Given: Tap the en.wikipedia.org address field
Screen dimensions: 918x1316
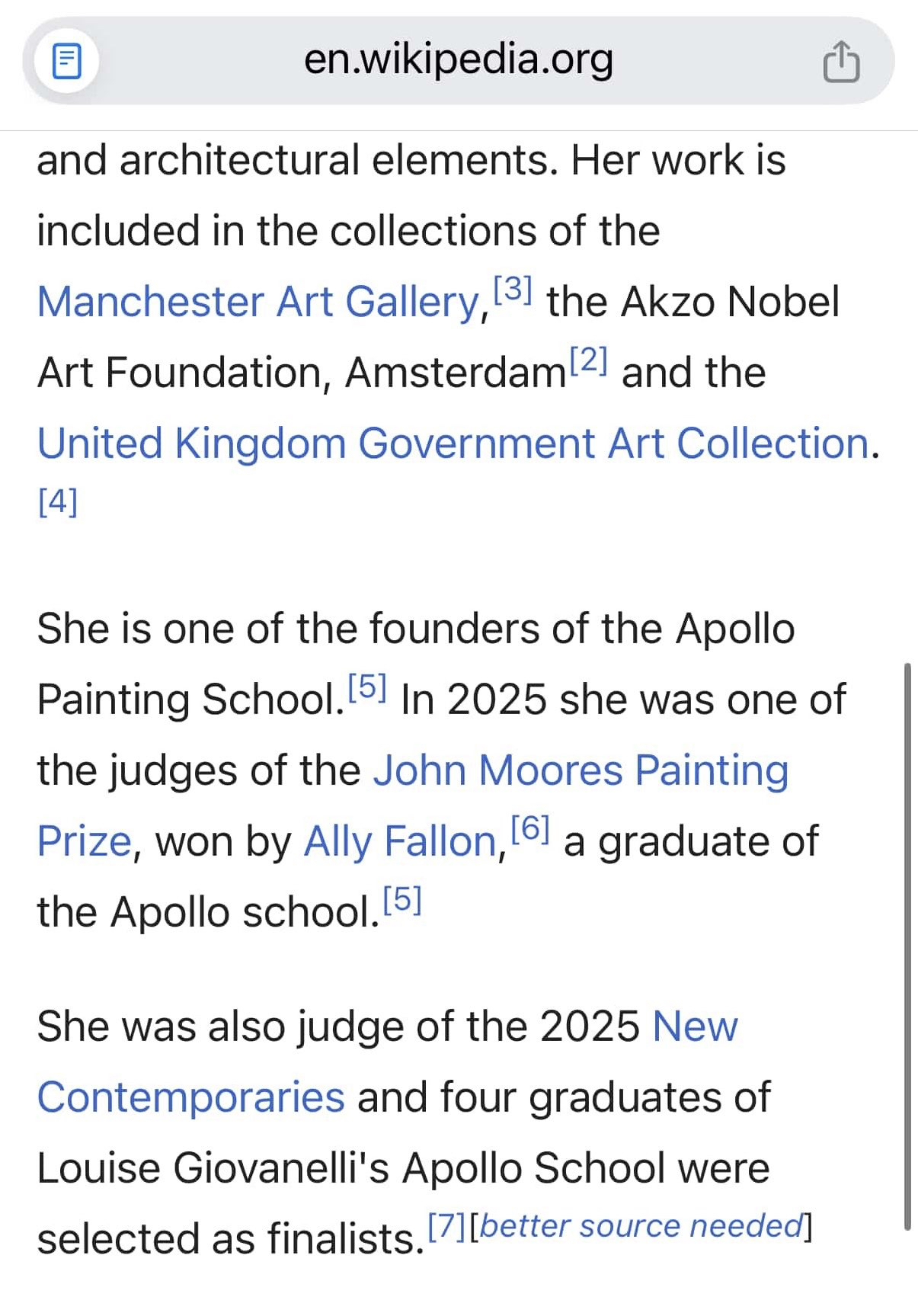Looking at the screenshot, I should tap(459, 59).
